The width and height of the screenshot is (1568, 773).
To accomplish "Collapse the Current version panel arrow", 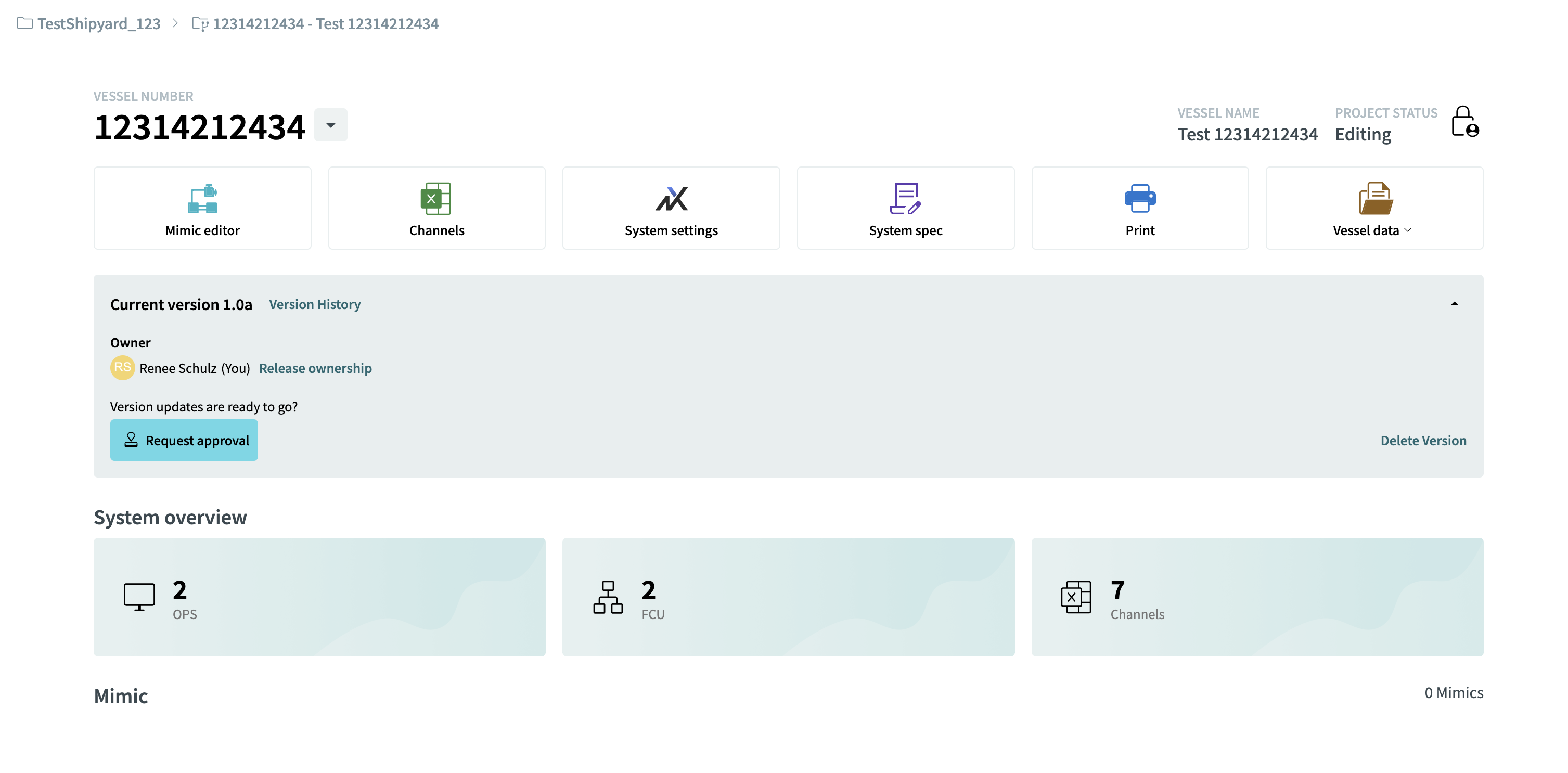I will tap(1454, 304).
